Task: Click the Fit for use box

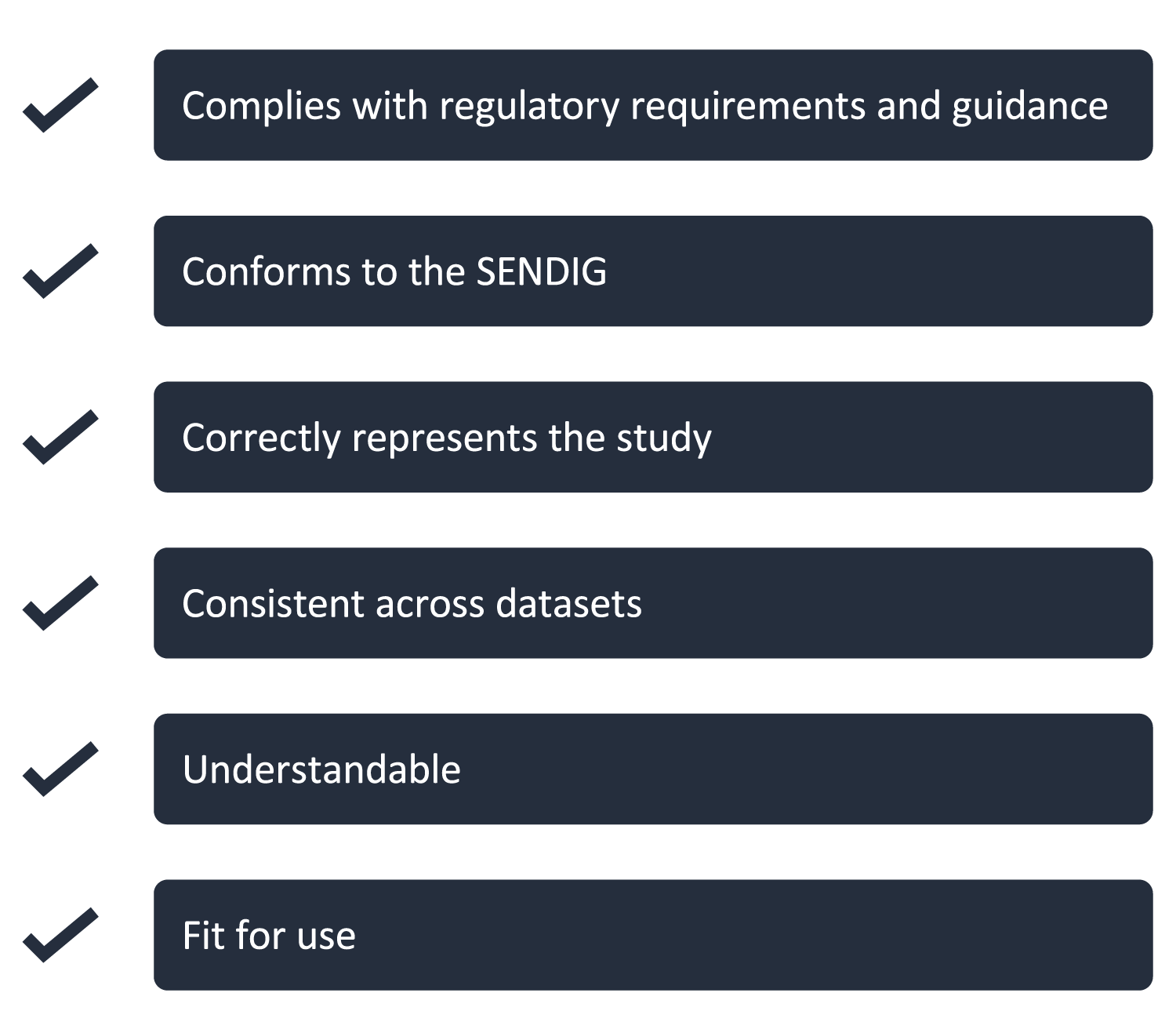Action: point(653,935)
